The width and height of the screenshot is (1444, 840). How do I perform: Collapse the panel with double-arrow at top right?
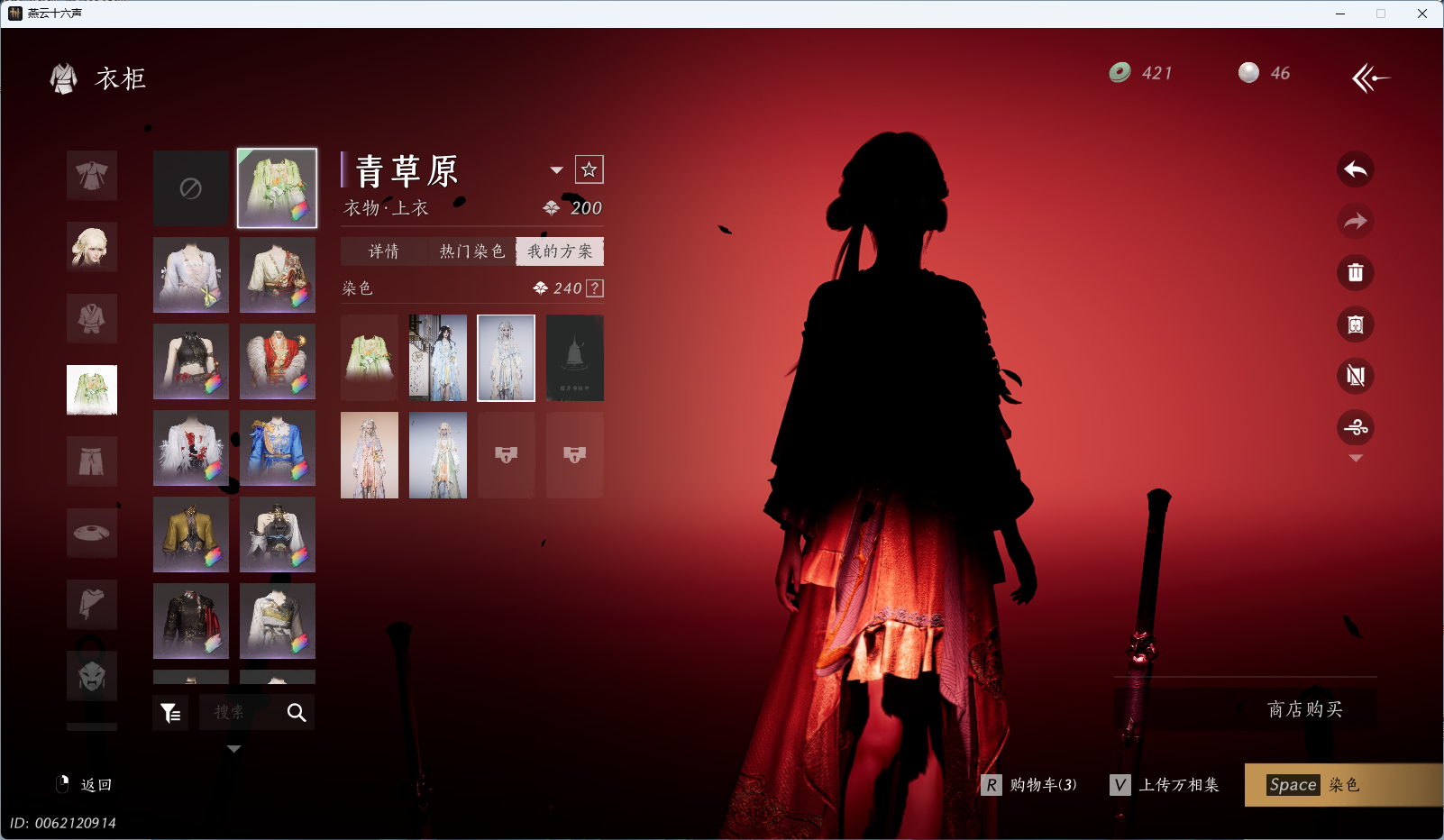(1372, 78)
